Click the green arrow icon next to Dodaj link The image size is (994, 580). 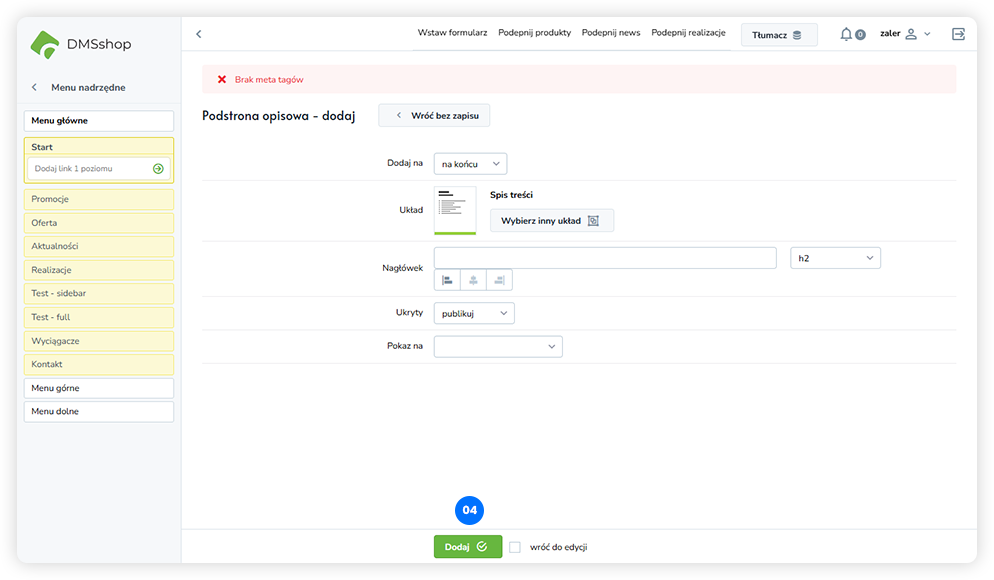[158, 169]
